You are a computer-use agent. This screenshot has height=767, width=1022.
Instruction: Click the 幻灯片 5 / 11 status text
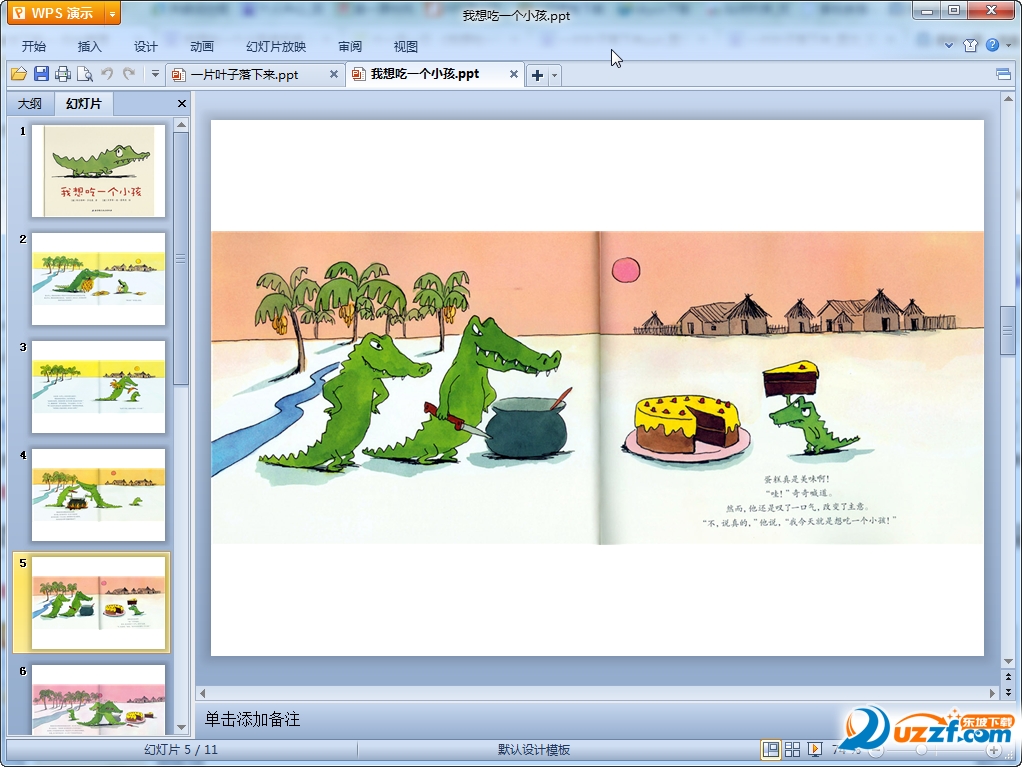tap(181, 749)
